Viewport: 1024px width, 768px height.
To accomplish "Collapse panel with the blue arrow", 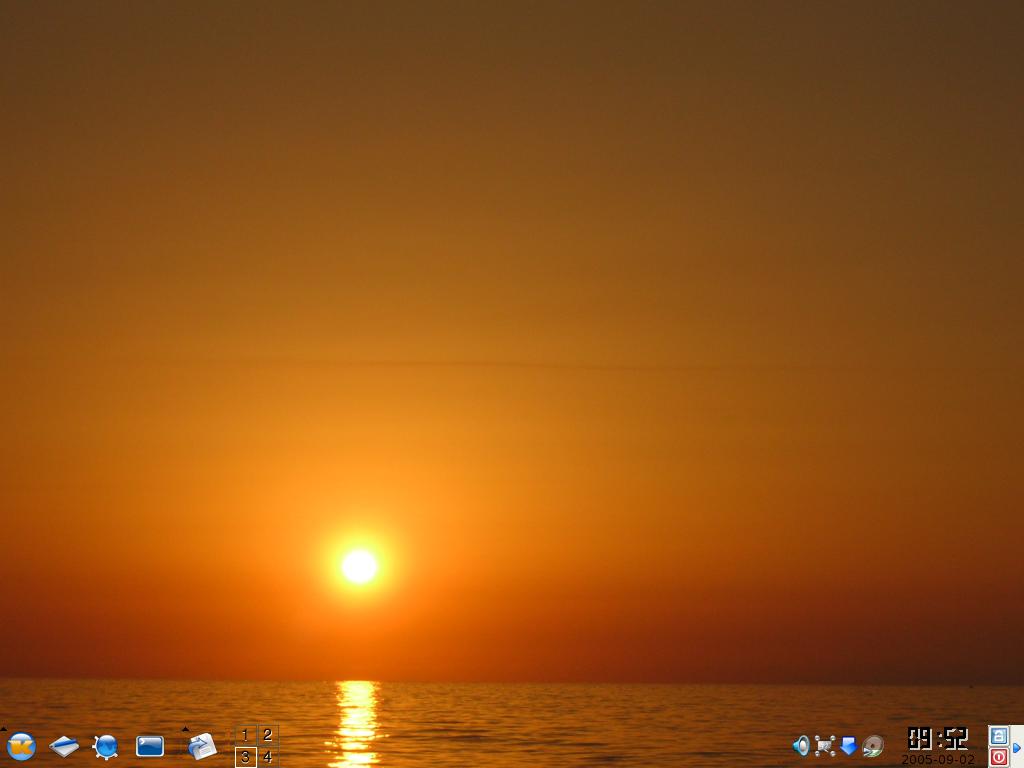I will [1017, 748].
